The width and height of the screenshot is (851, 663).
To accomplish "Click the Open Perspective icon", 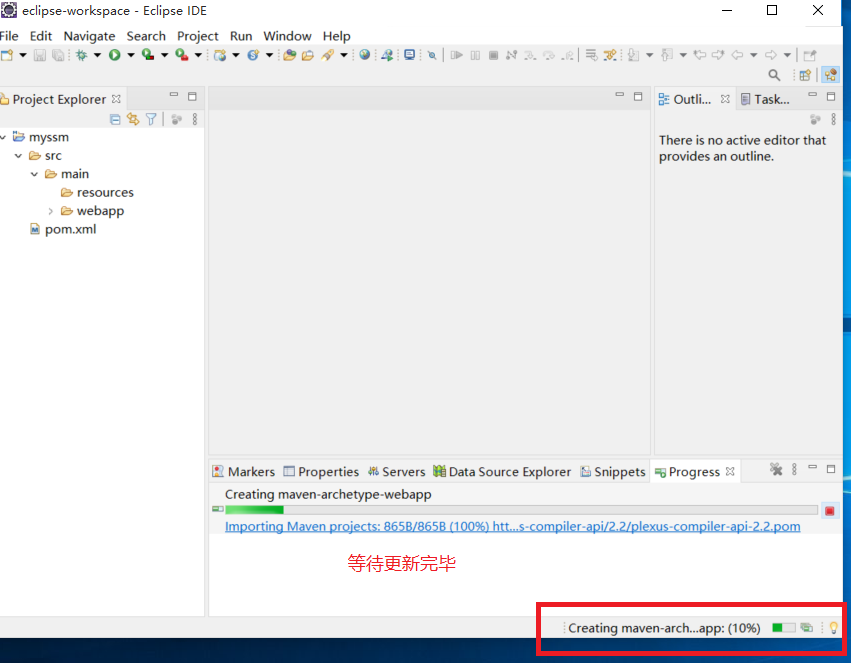I will click(x=805, y=75).
